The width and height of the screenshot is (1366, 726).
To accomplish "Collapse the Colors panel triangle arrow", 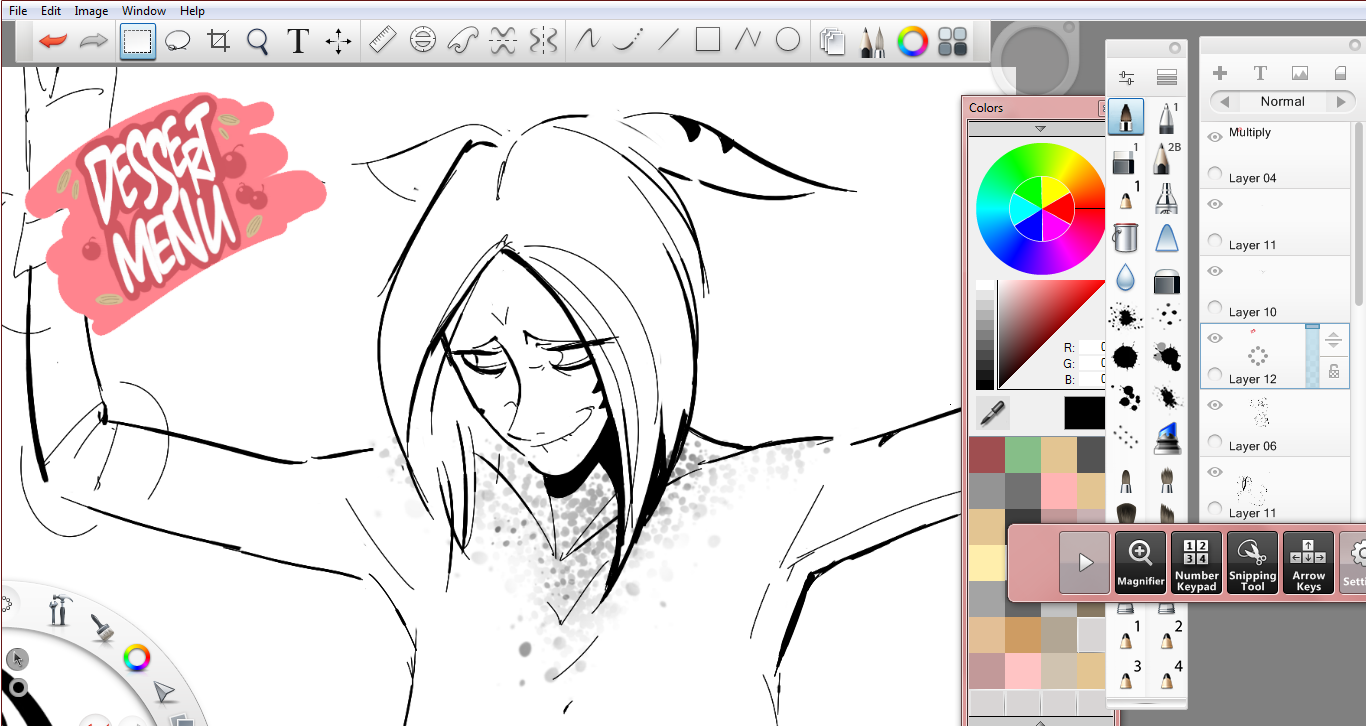I will [1040, 129].
